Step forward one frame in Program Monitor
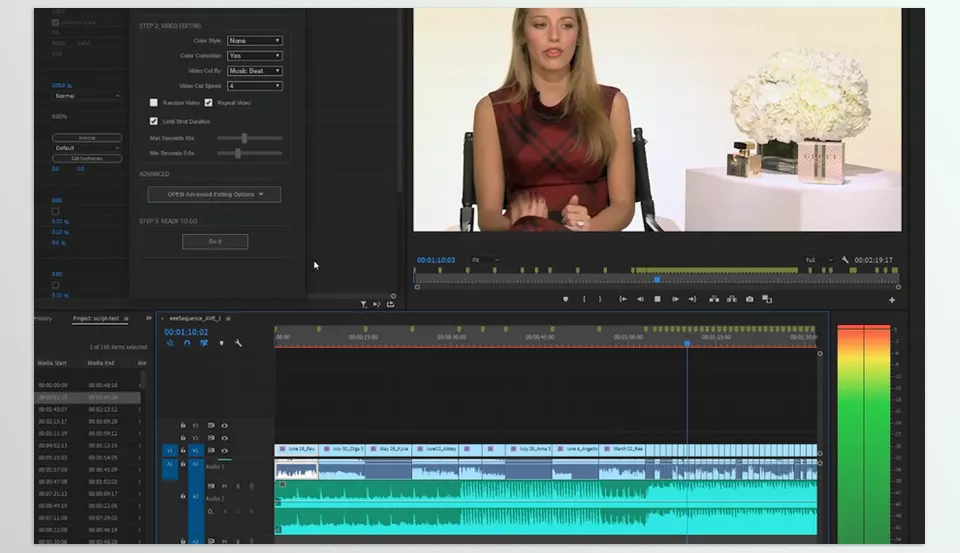This screenshot has height=553, width=960. tap(675, 299)
